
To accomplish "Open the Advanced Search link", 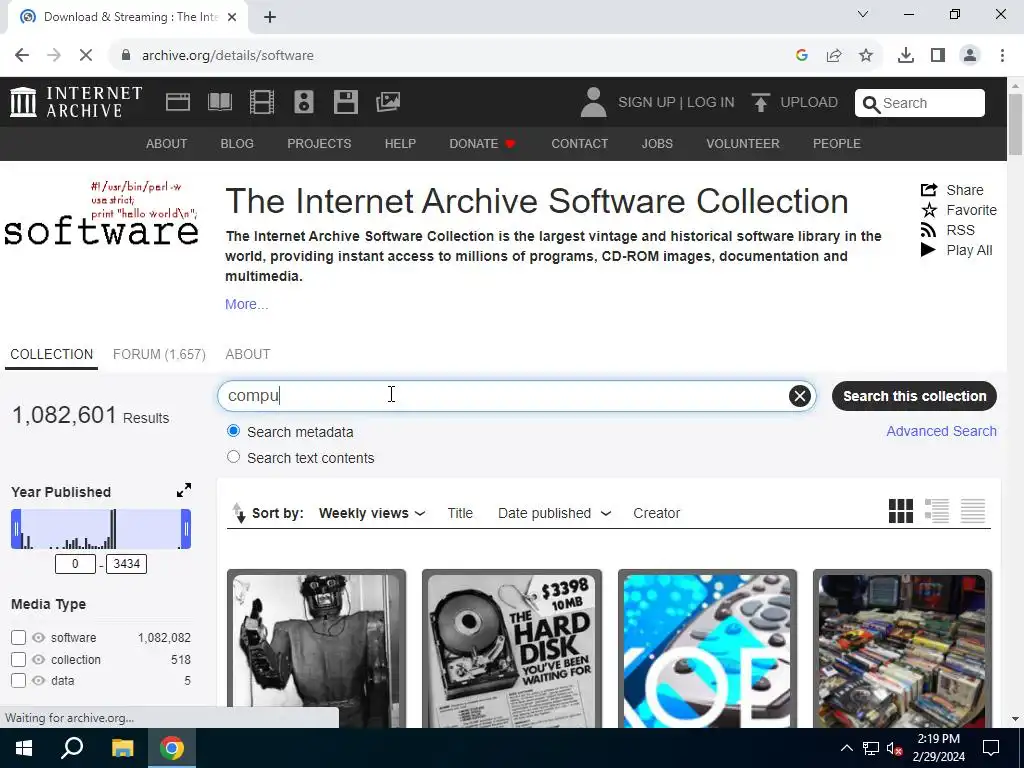I will pyautogui.click(x=941, y=431).
